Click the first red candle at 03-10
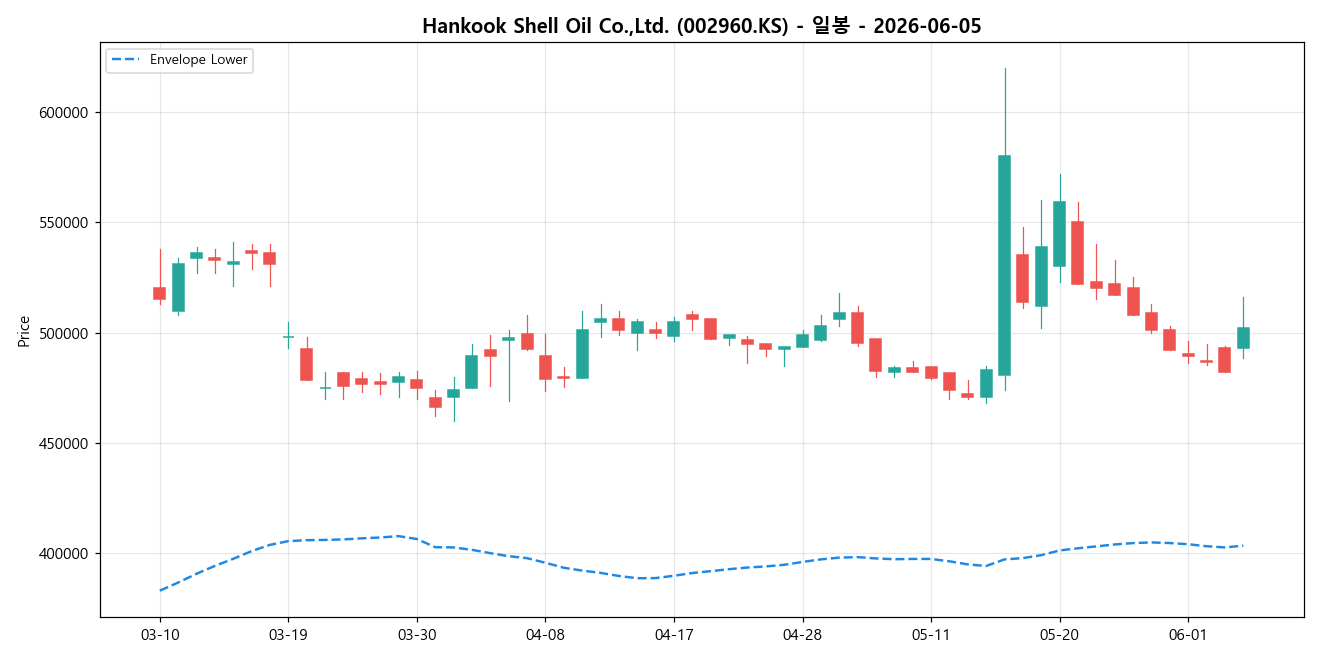 coord(159,293)
